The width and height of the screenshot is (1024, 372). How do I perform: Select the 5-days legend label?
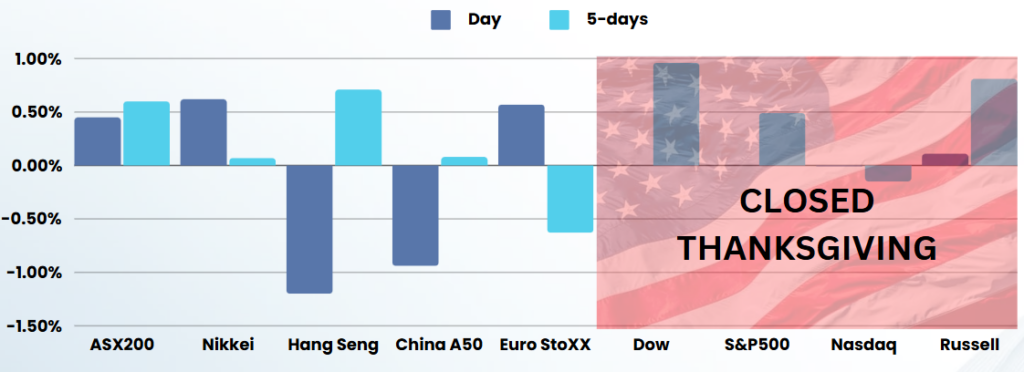tap(615, 20)
